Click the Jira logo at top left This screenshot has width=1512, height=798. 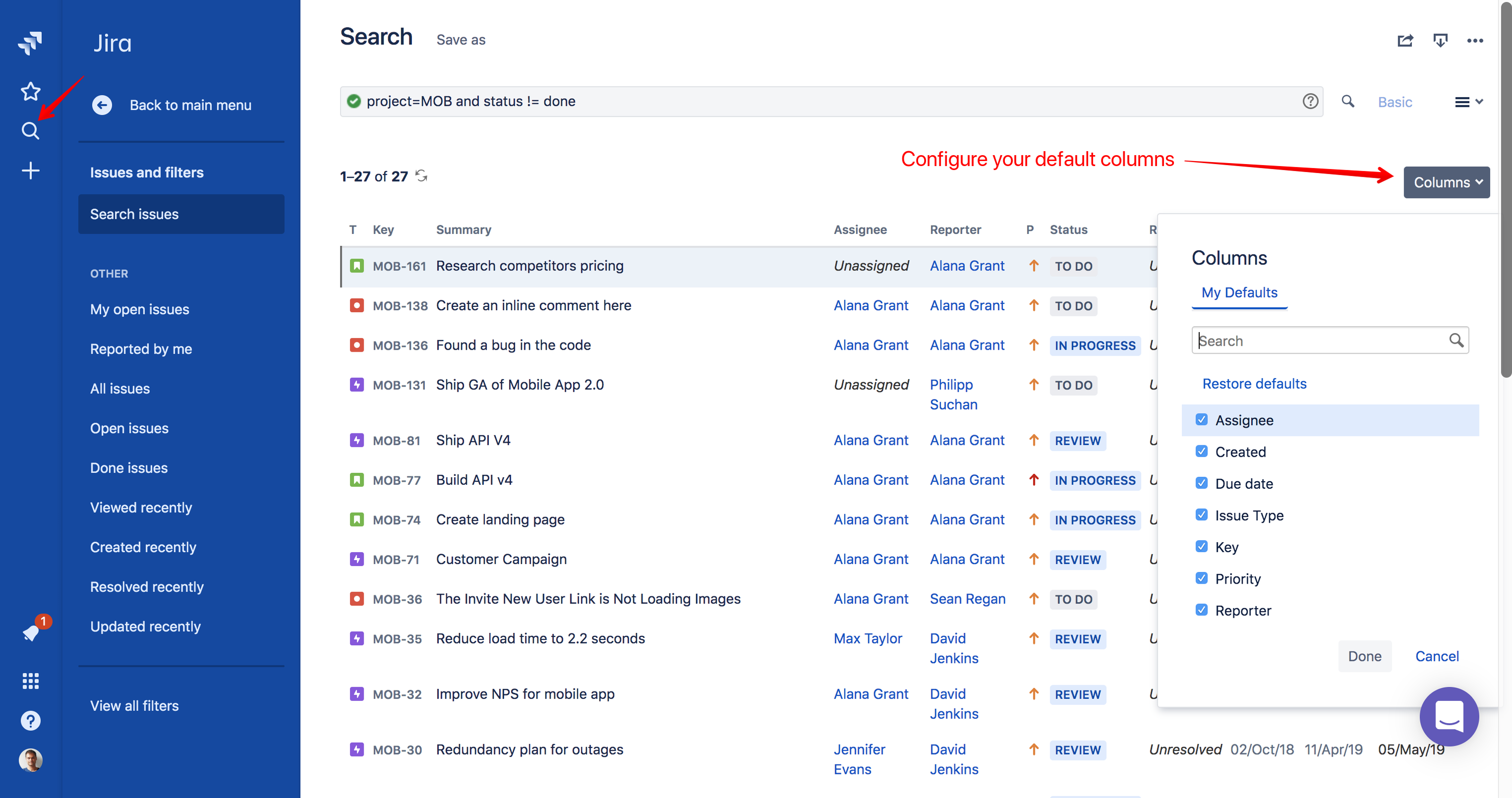coord(30,43)
